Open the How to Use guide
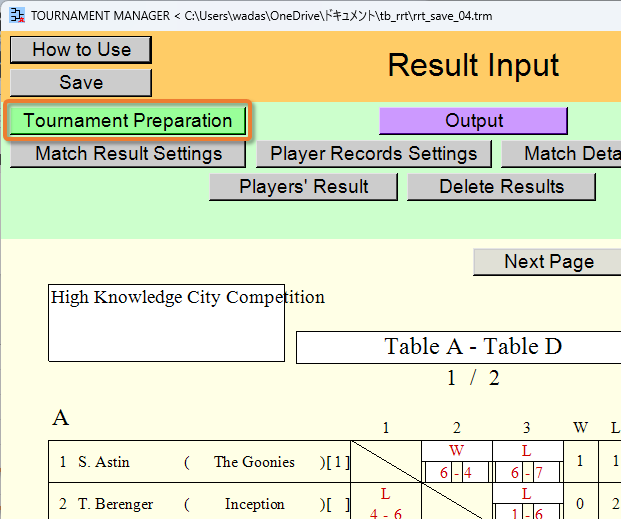Viewport: 621px width, 519px height. 81,50
